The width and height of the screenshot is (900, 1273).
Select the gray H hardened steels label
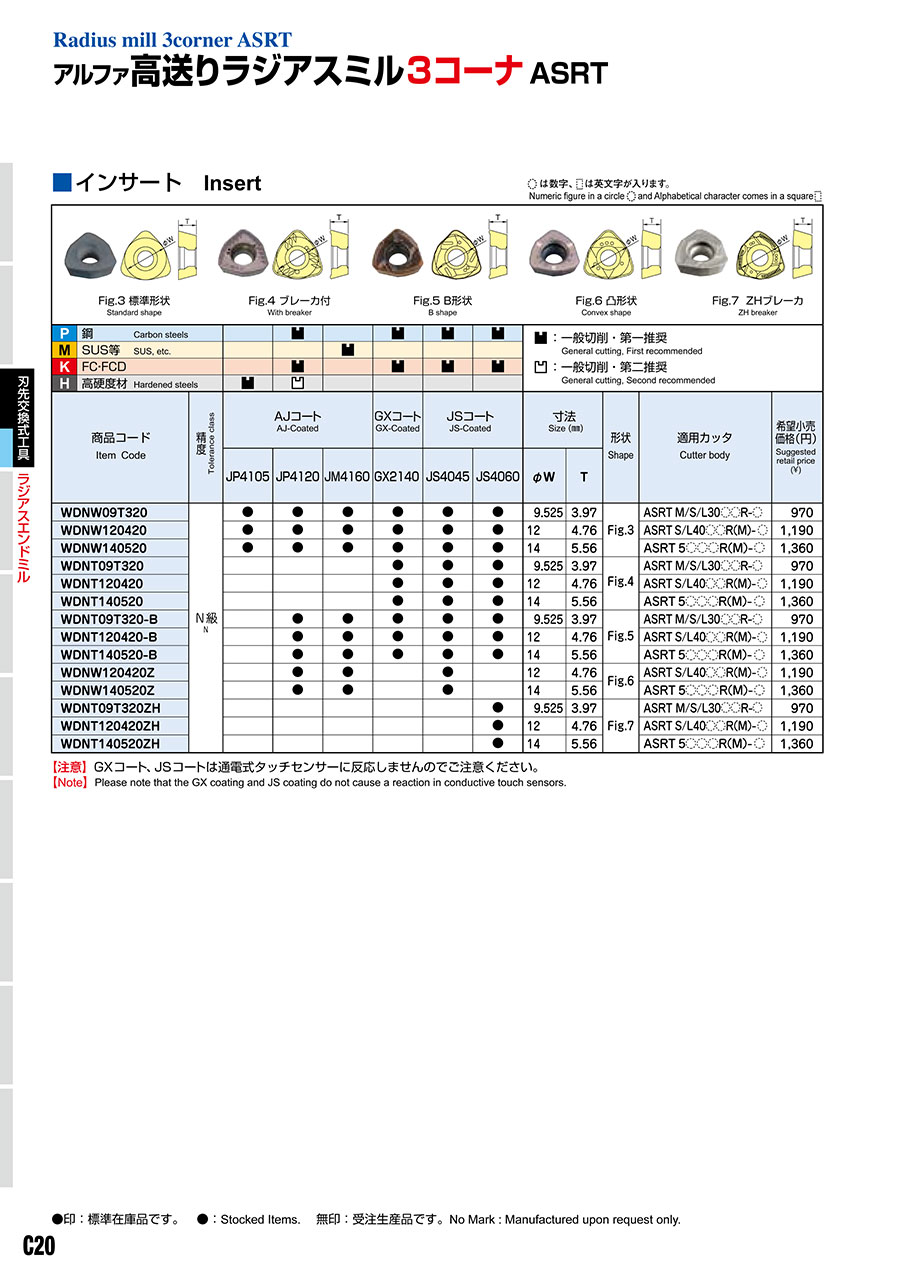coord(62,384)
